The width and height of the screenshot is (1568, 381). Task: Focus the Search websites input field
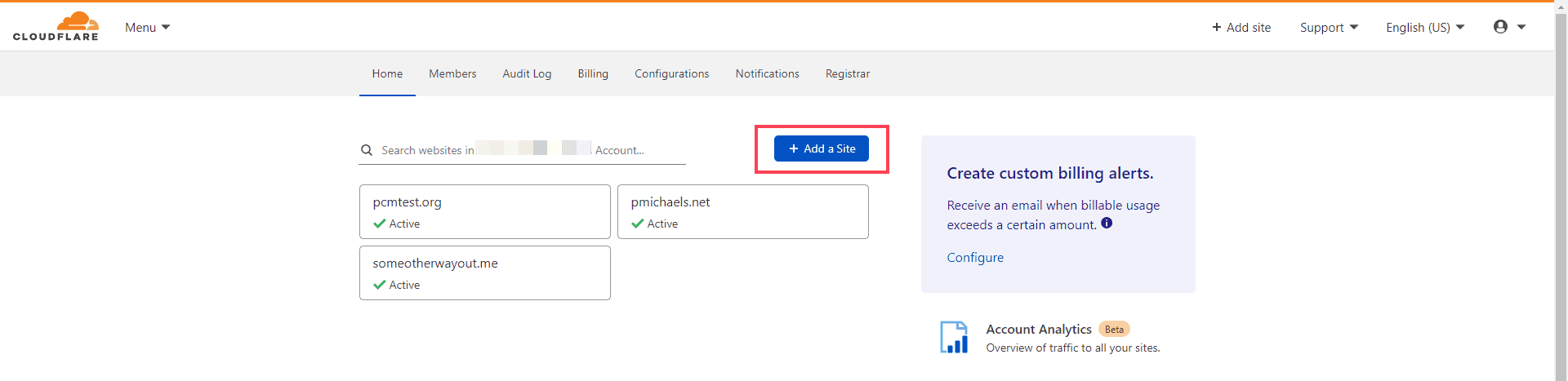(522, 150)
